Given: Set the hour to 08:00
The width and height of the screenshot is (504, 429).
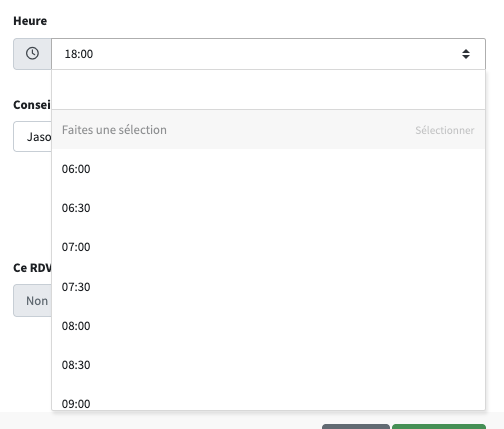Looking at the screenshot, I should (268, 326).
